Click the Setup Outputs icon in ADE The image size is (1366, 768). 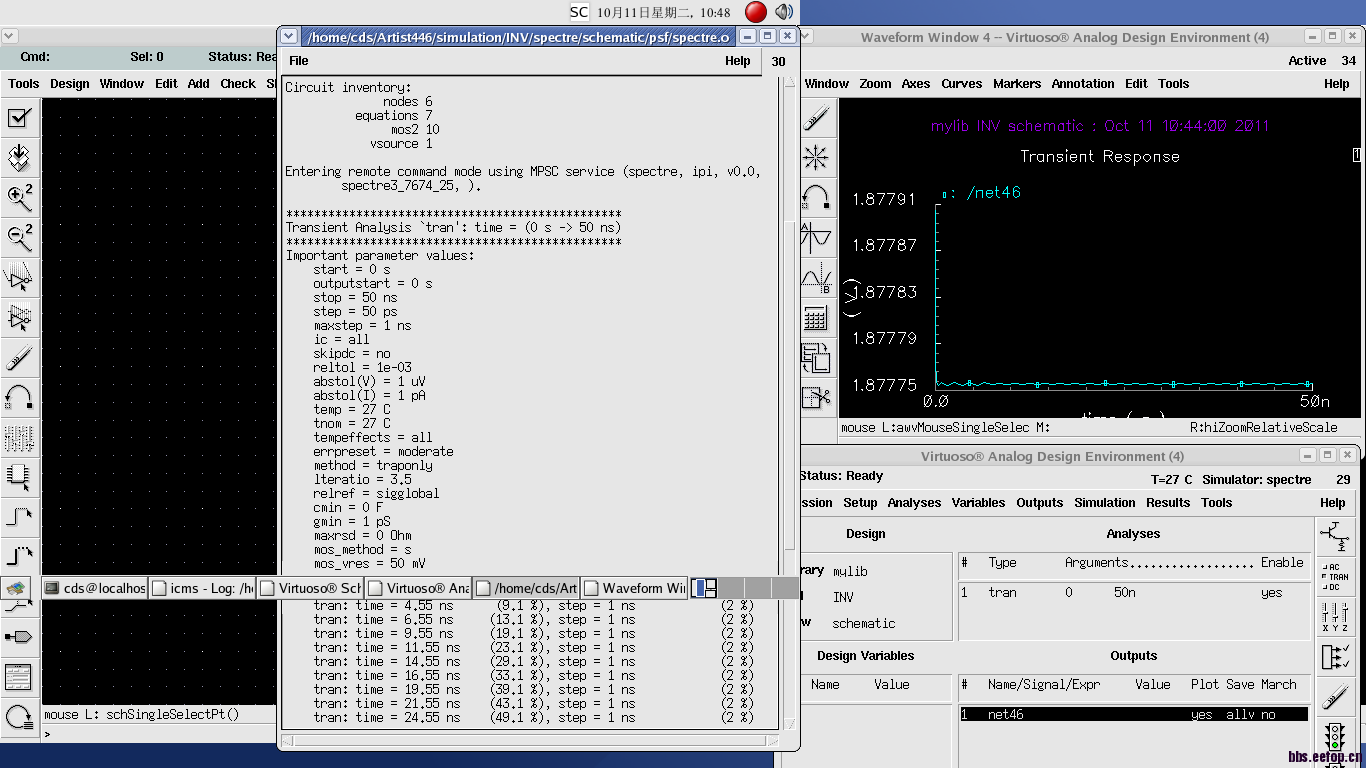coord(1335,657)
